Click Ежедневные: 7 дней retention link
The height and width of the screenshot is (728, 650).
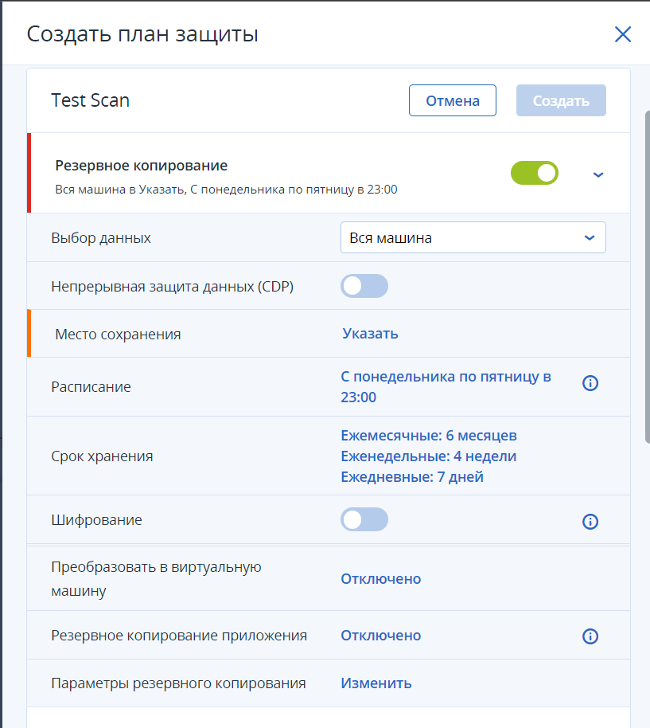click(x=412, y=477)
